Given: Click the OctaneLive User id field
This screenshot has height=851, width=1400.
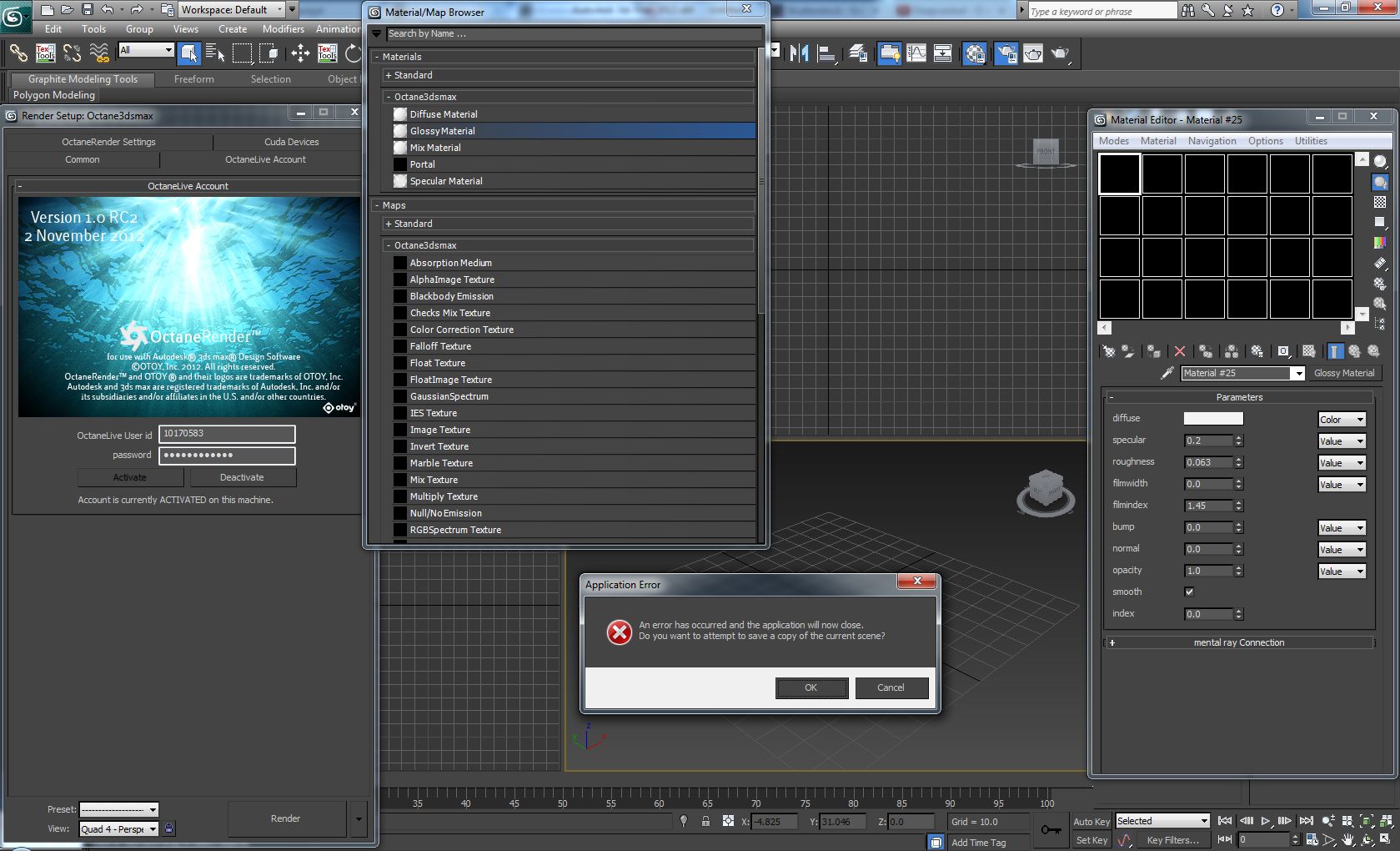Looking at the screenshot, I should coord(228,434).
